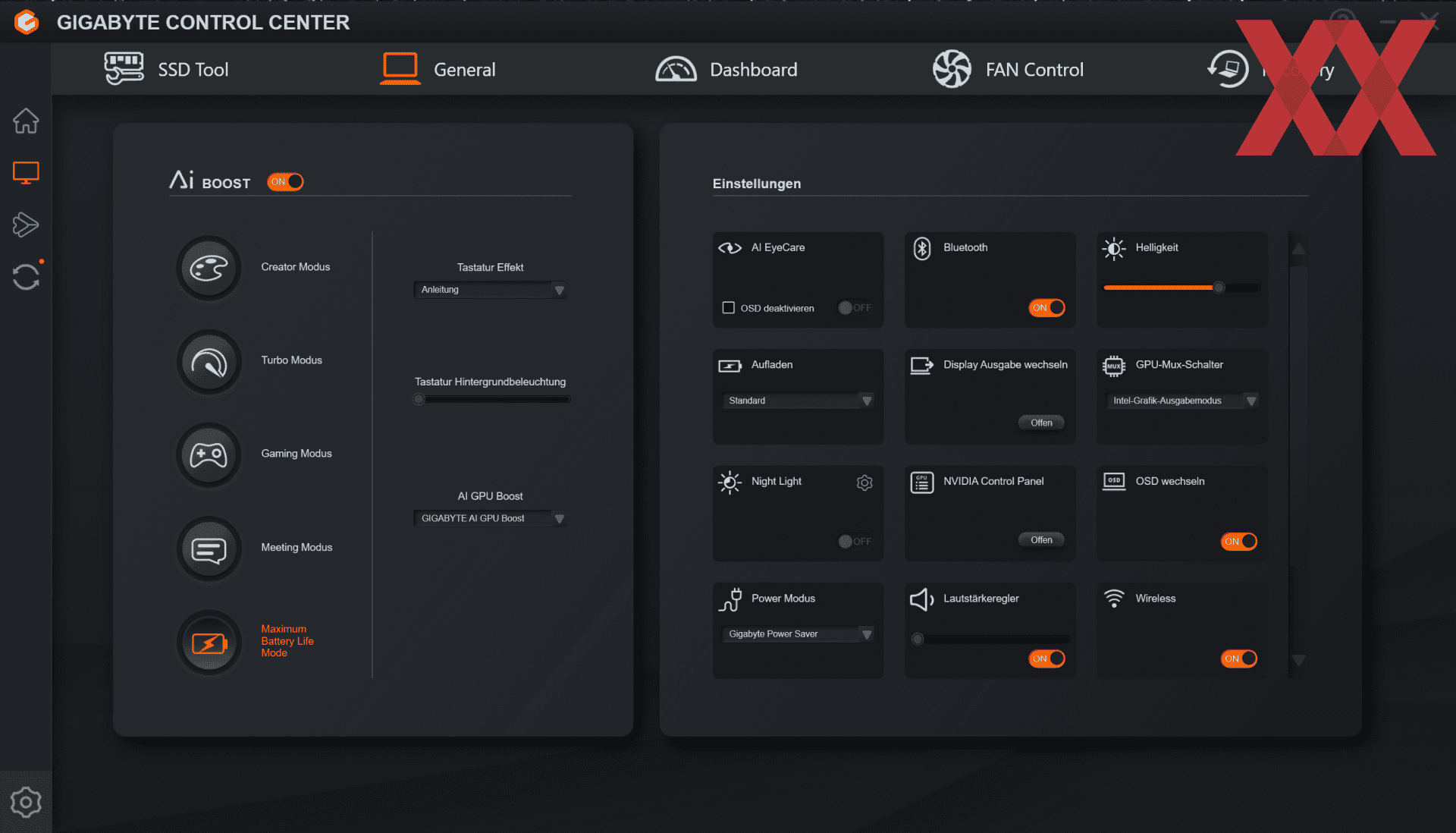Activate Turbo Modus gauge icon
Viewport: 1456px width, 833px height.
tap(209, 362)
